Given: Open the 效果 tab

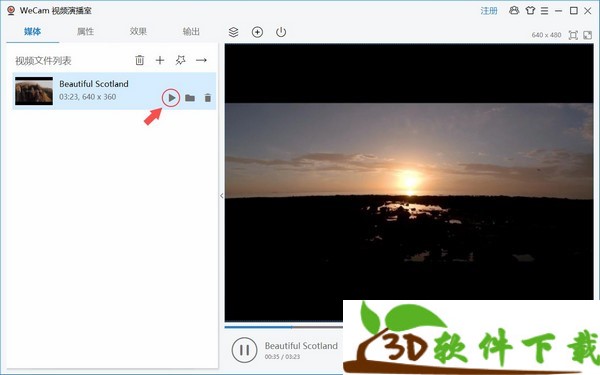Looking at the screenshot, I should point(138,31).
